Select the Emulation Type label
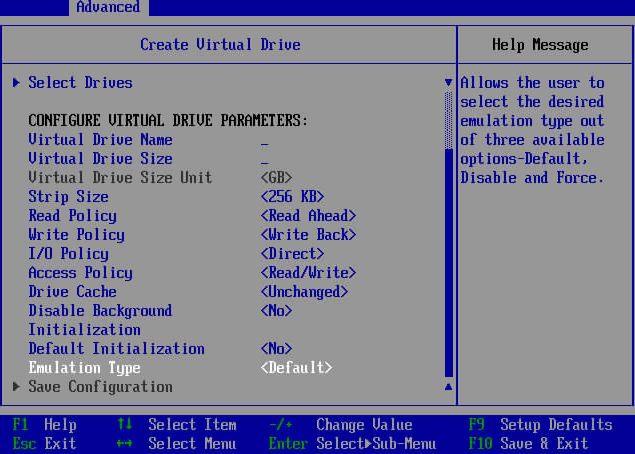Screen dimensions: 635x454 click(84, 368)
